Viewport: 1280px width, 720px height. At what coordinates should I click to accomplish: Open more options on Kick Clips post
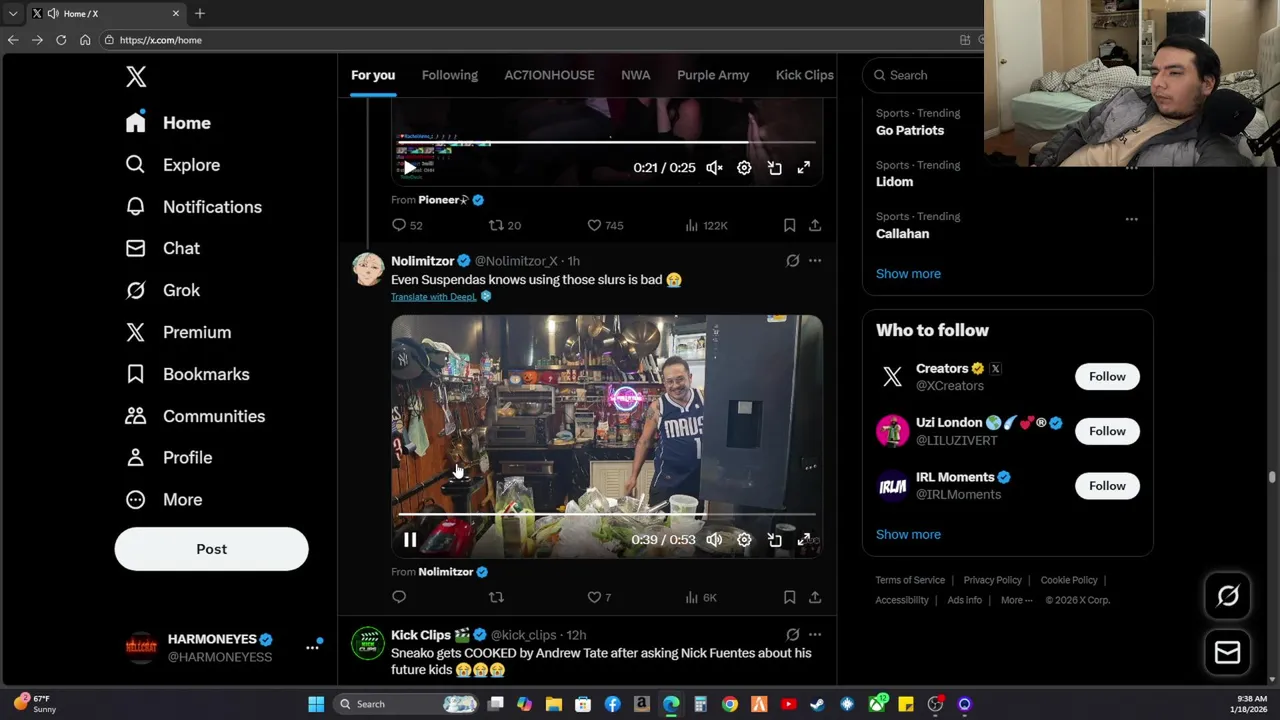tap(815, 635)
